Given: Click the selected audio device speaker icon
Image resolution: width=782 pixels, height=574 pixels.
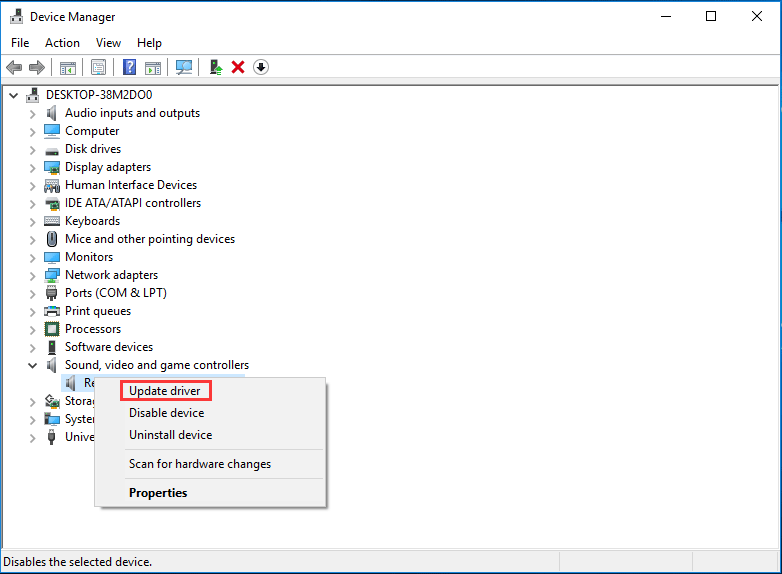Looking at the screenshot, I should point(70,383).
